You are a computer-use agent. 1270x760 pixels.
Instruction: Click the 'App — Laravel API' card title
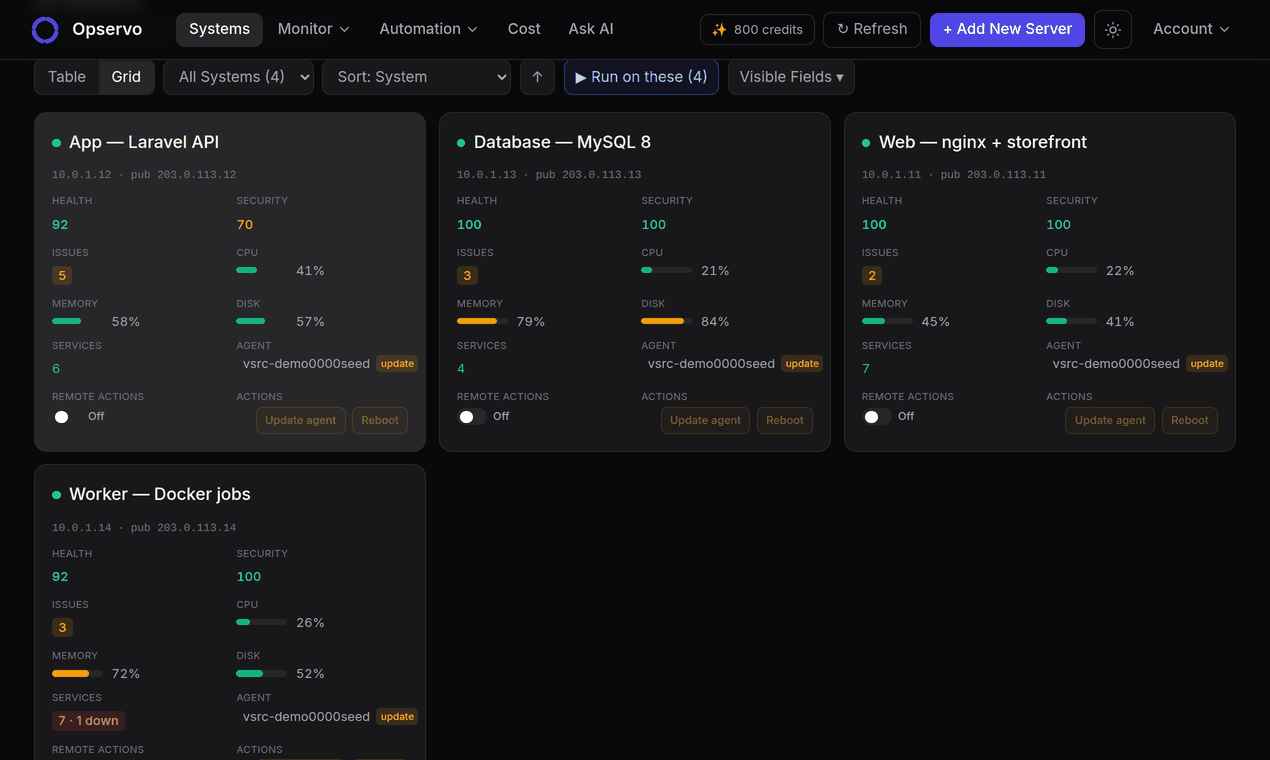144,142
